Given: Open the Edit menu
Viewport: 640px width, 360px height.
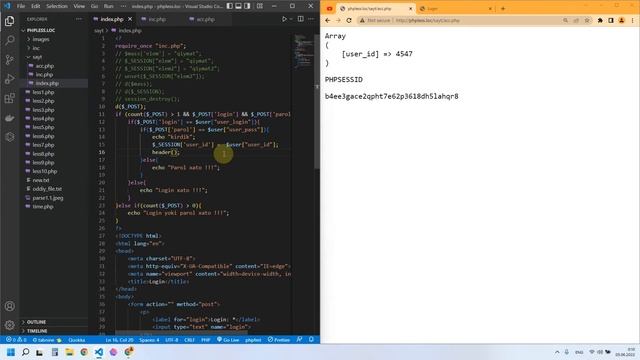Looking at the screenshot, I should tap(36, 6).
